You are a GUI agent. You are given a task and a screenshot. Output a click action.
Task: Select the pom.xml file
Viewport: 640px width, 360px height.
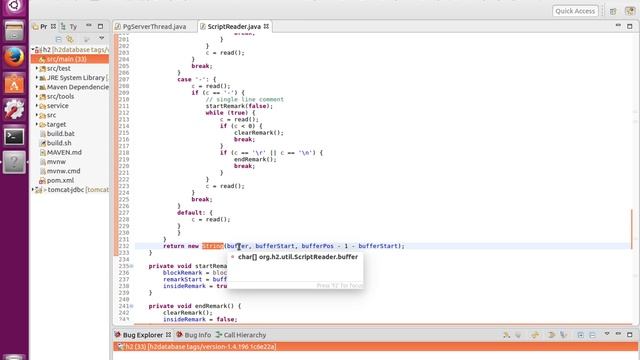point(60,180)
